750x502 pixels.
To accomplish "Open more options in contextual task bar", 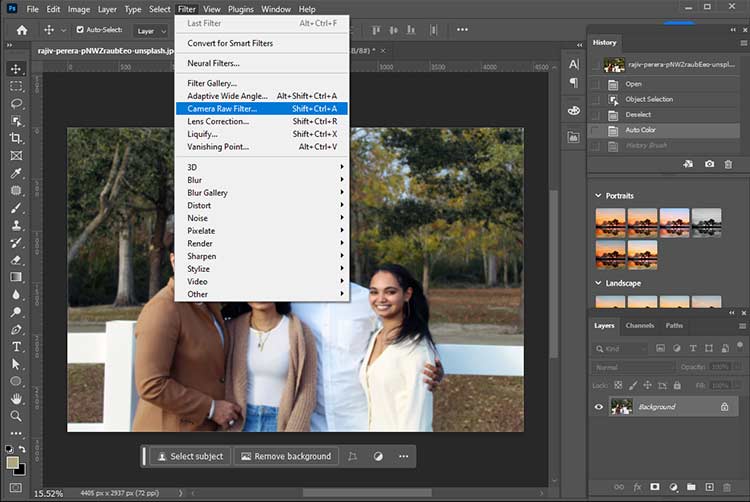I will click(x=404, y=457).
